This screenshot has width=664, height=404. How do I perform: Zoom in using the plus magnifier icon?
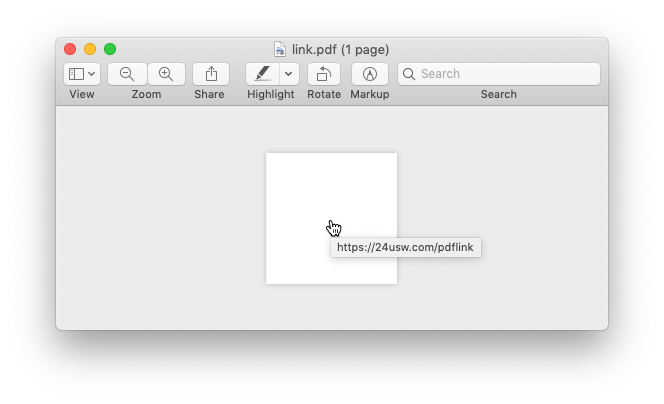pyautogui.click(x=166, y=74)
